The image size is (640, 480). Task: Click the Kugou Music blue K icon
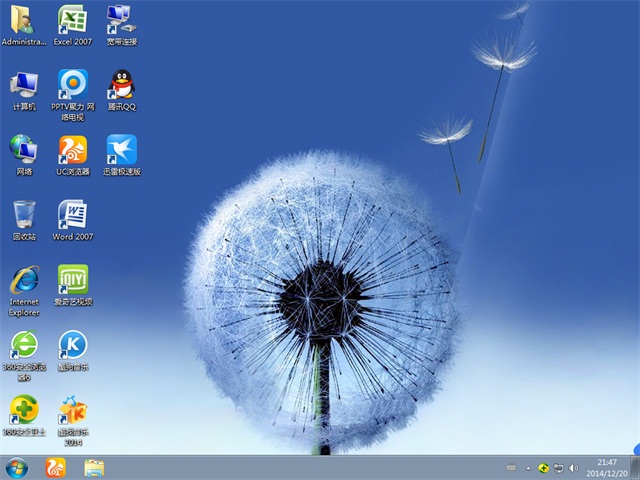tap(72, 345)
